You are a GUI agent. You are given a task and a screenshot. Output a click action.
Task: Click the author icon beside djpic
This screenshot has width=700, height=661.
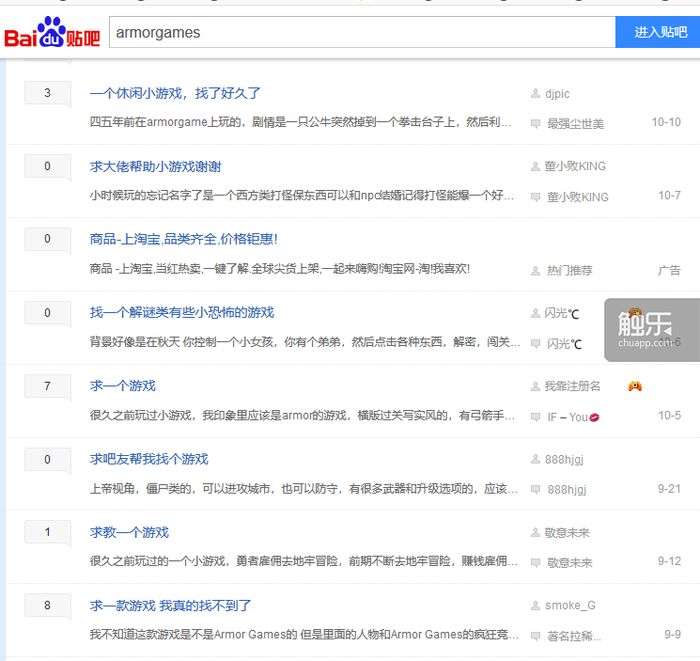535,94
